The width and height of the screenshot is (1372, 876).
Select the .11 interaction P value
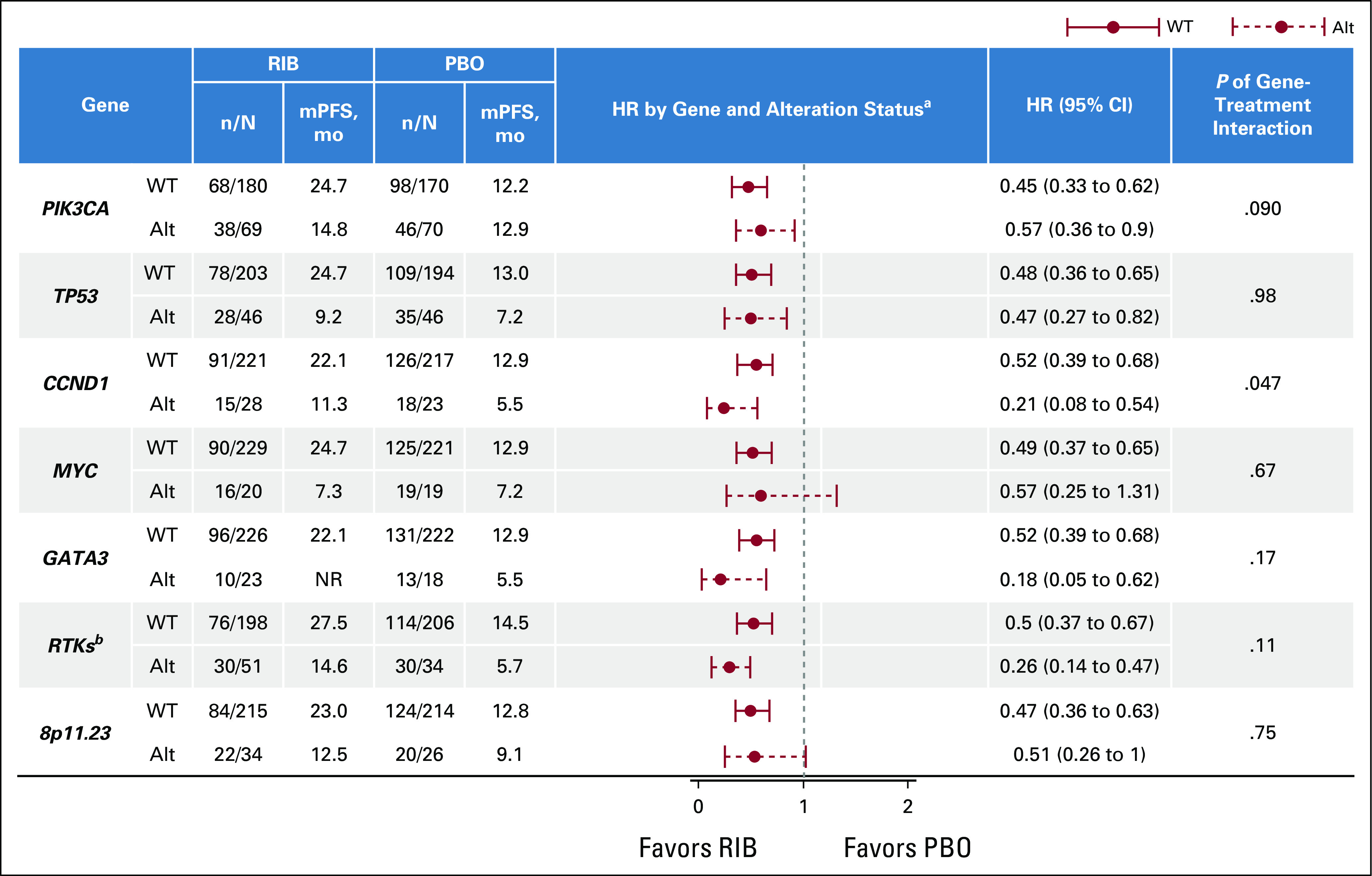pyautogui.click(x=1263, y=645)
